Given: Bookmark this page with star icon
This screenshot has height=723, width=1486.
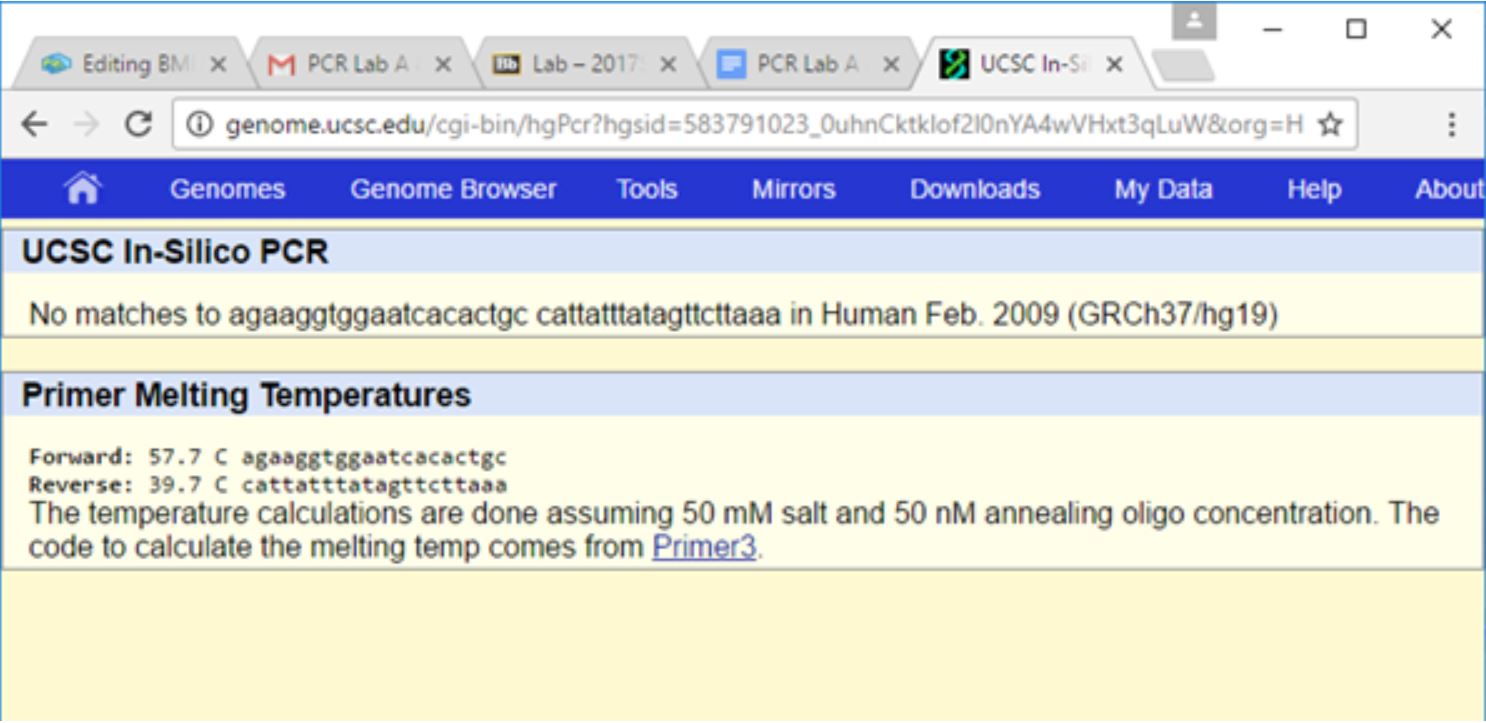Looking at the screenshot, I should coord(1329,125).
